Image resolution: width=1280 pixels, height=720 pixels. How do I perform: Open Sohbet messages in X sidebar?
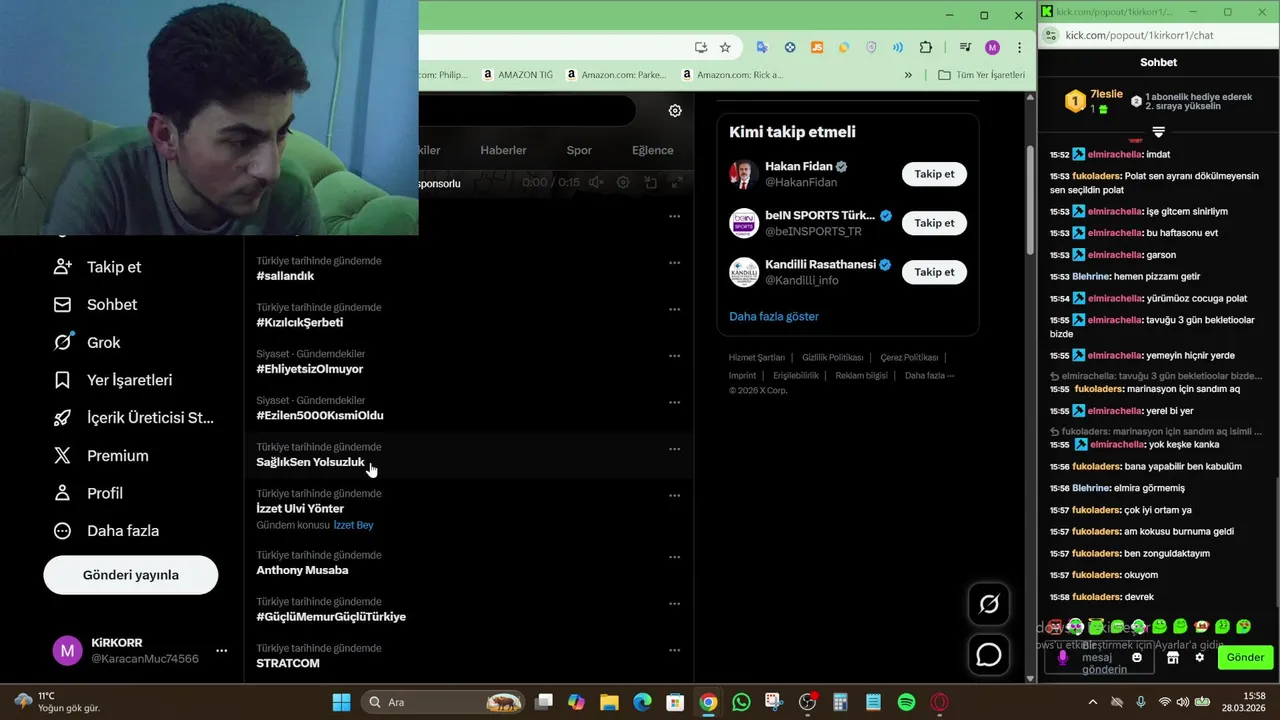tap(95, 304)
